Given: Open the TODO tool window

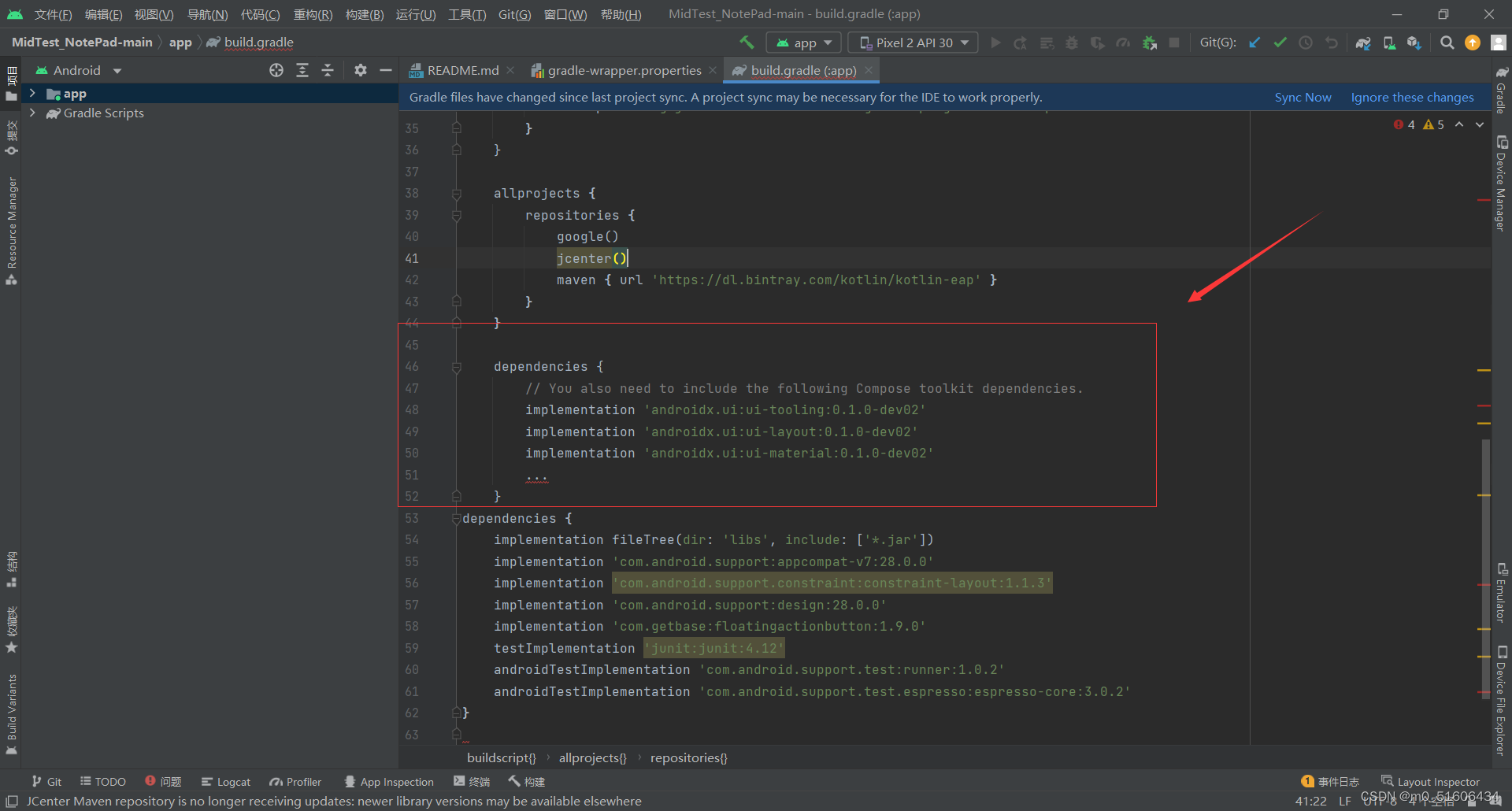Looking at the screenshot, I should click(x=103, y=781).
